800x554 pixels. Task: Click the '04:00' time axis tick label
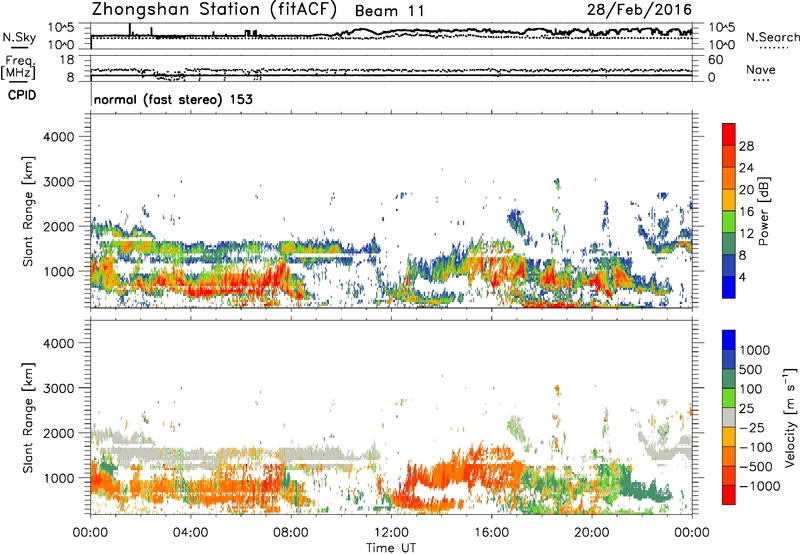[x=190, y=533]
